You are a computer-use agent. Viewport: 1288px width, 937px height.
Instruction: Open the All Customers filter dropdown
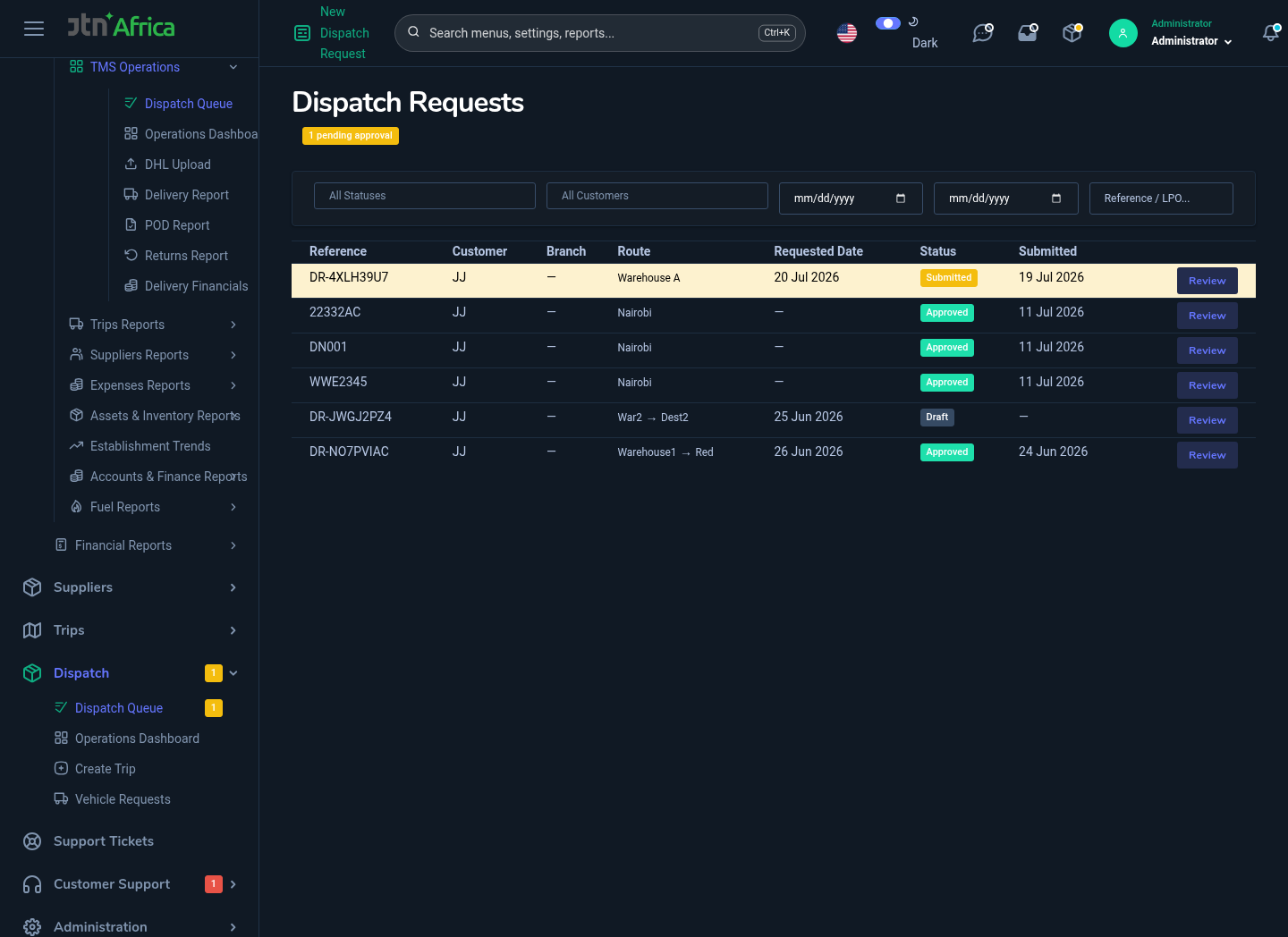point(657,196)
